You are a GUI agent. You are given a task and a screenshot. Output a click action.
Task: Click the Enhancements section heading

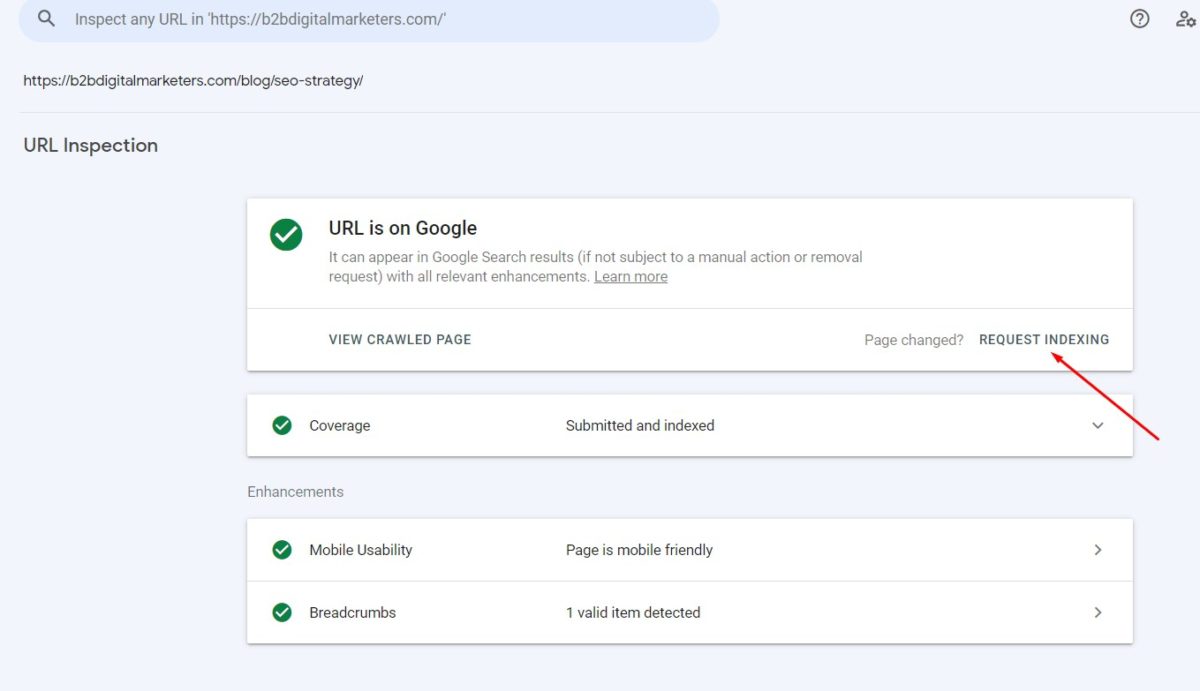coord(295,491)
